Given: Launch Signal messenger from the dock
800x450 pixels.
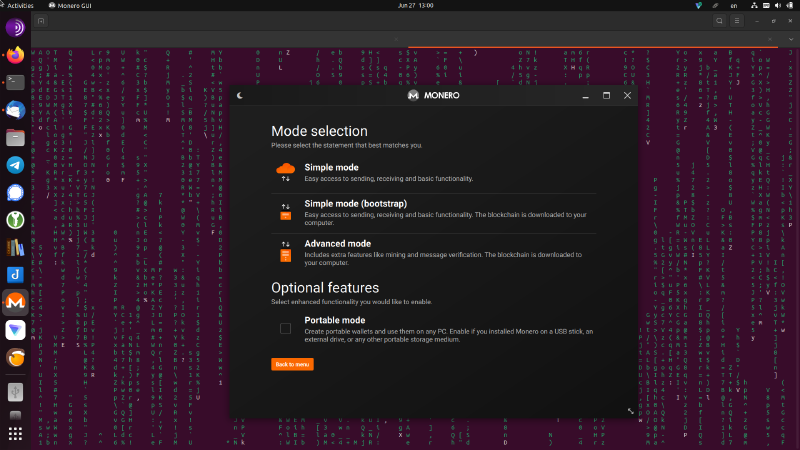Looking at the screenshot, I should point(15,192).
